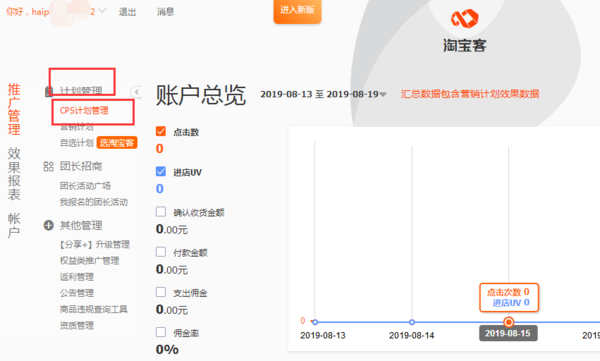Screen dimensions: 600x361
Task: Open the 消息 messages link
Action: pyautogui.click(x=165, y=12)
